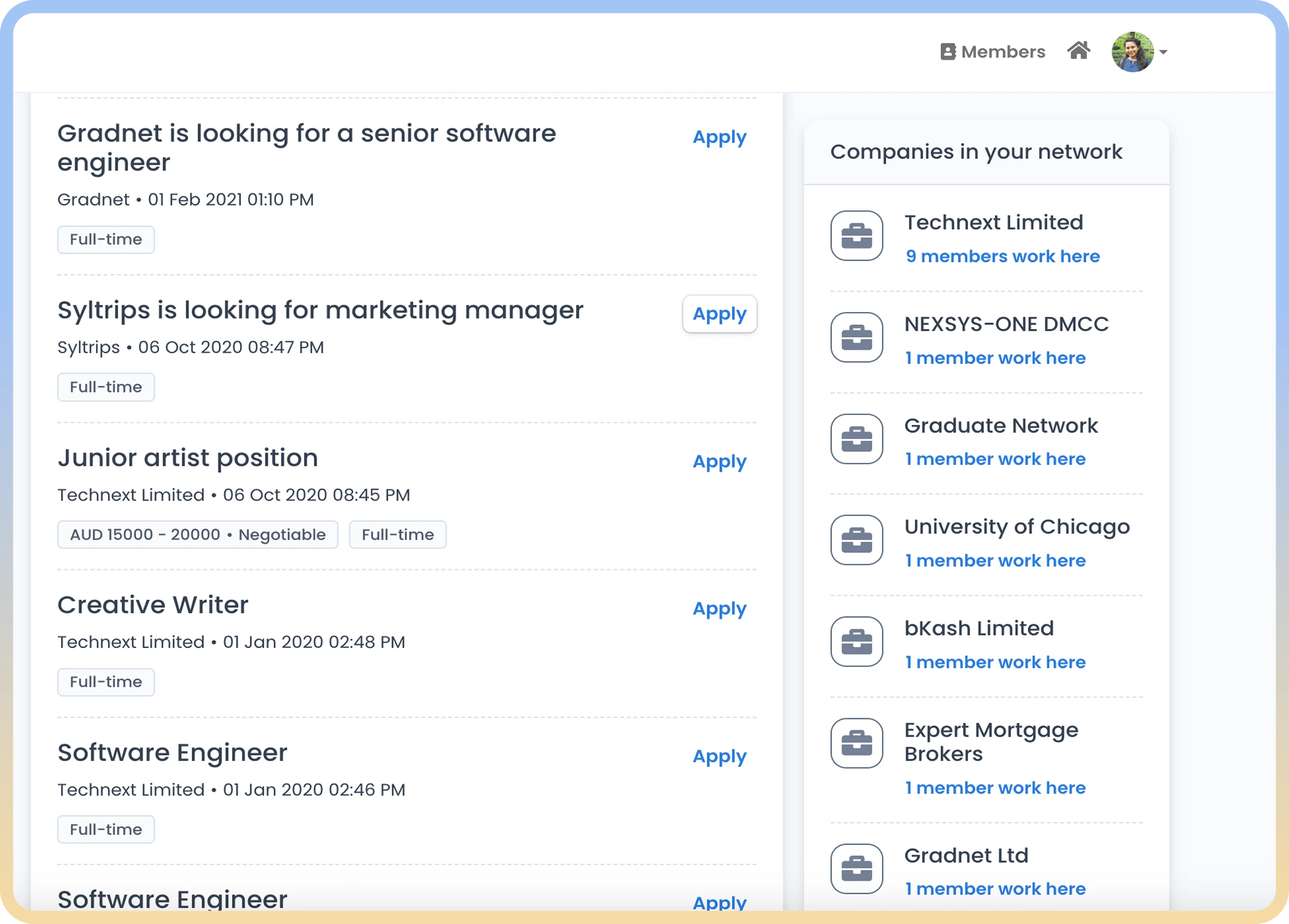Apply to Gradnet senior software engineer
Screen dimensions: 1289x924
(x=719, y=137)
